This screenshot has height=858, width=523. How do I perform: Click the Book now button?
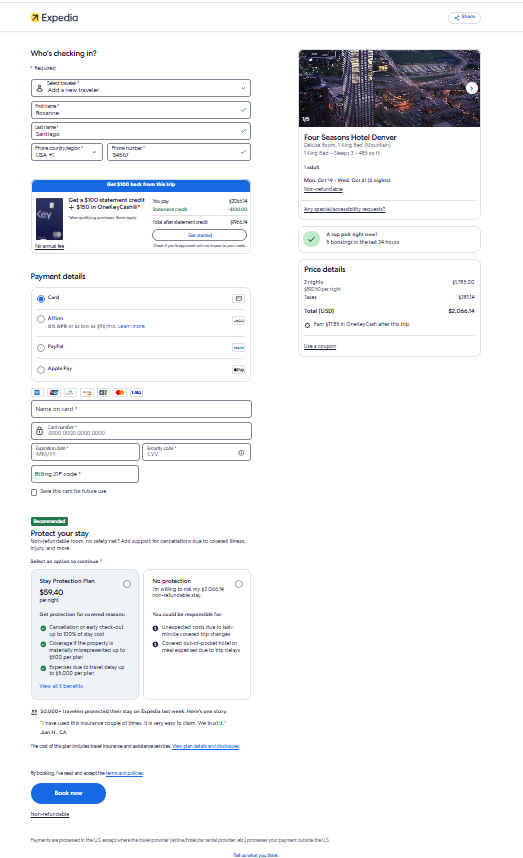(68, 793)
